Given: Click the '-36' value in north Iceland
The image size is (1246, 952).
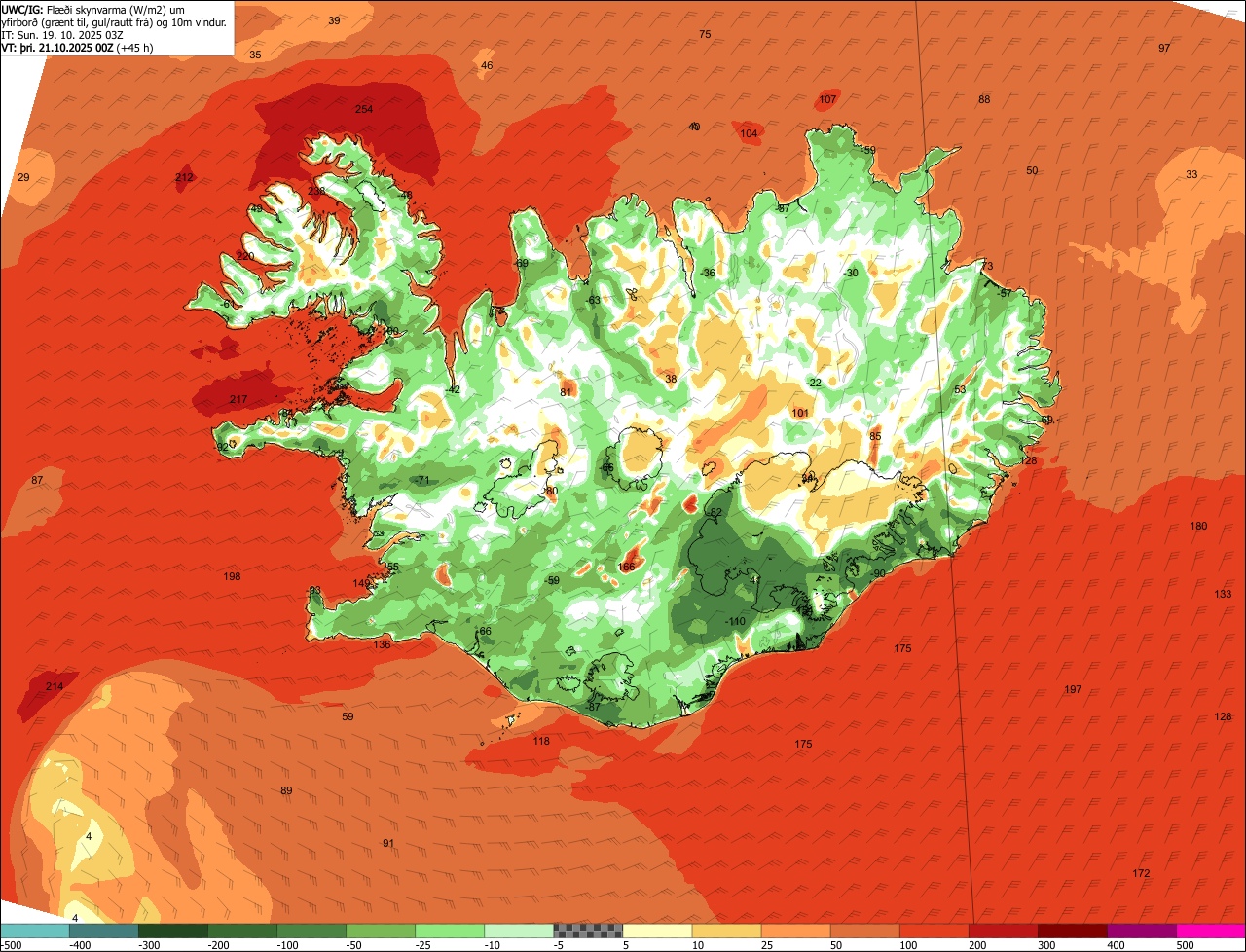Looking at the screenshot, I should pos(708,273).
